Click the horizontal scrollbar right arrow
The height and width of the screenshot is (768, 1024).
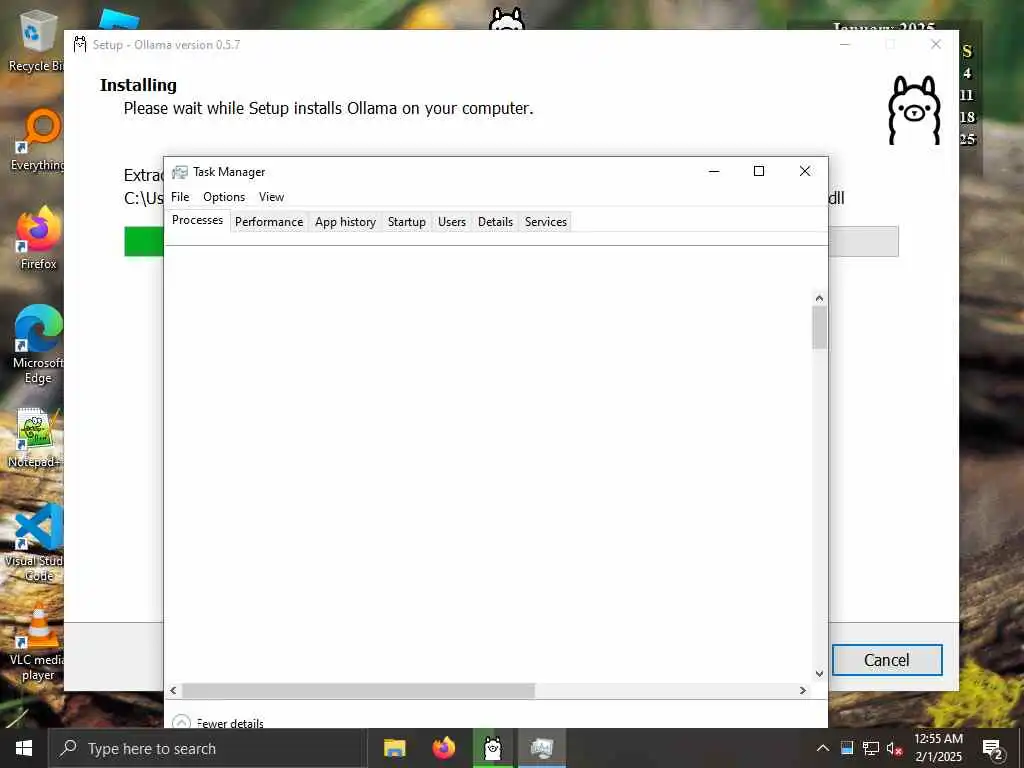[x=803, y=690]
